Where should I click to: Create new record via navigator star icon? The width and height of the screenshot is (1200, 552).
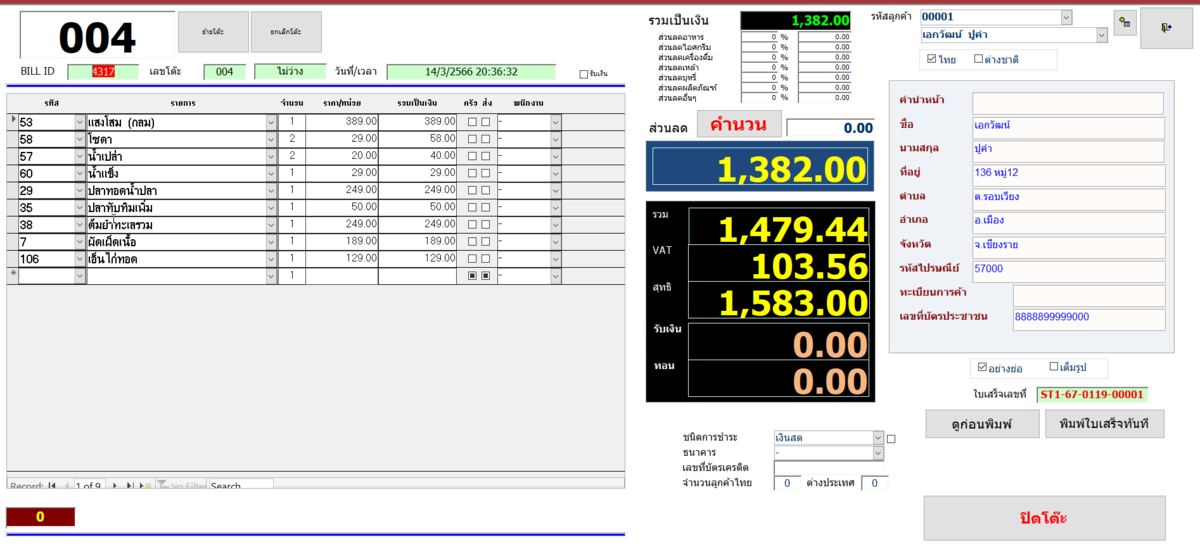pyautogui.click(x=145, y=485)
